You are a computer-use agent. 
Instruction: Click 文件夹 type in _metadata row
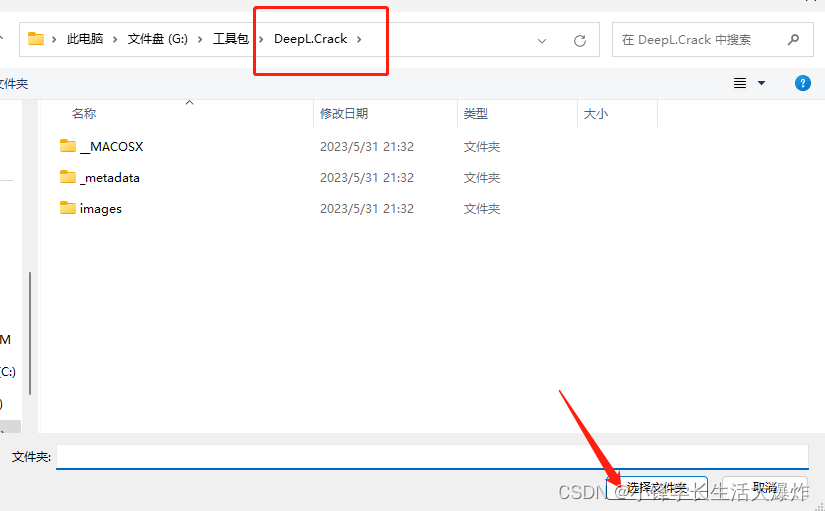coord(481,177)
